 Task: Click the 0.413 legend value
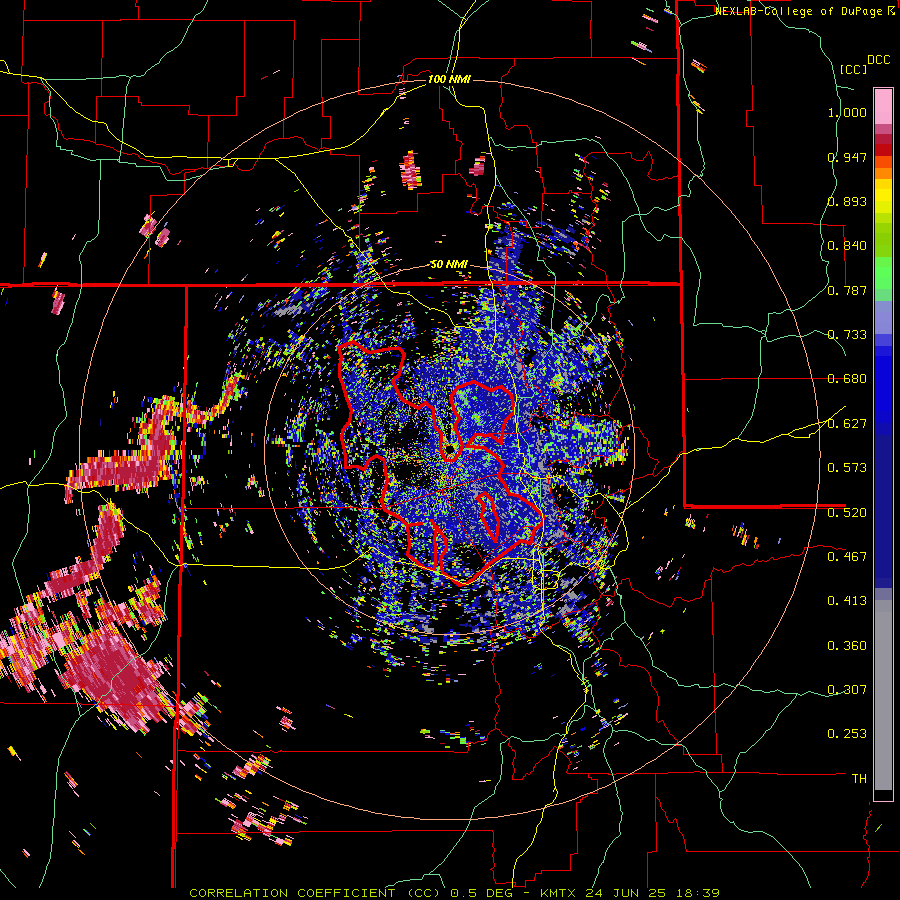coord(847,601)
